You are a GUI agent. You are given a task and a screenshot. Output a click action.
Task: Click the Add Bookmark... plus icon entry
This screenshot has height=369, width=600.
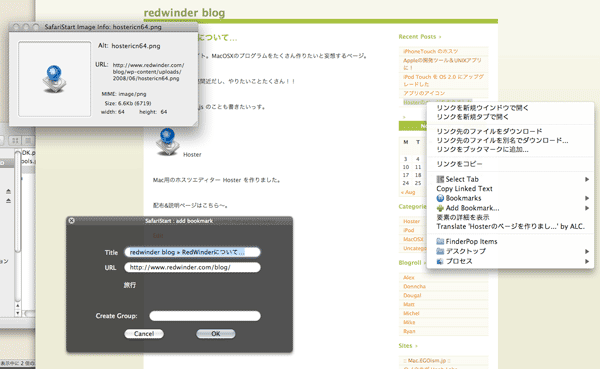[x=440, y=208]
